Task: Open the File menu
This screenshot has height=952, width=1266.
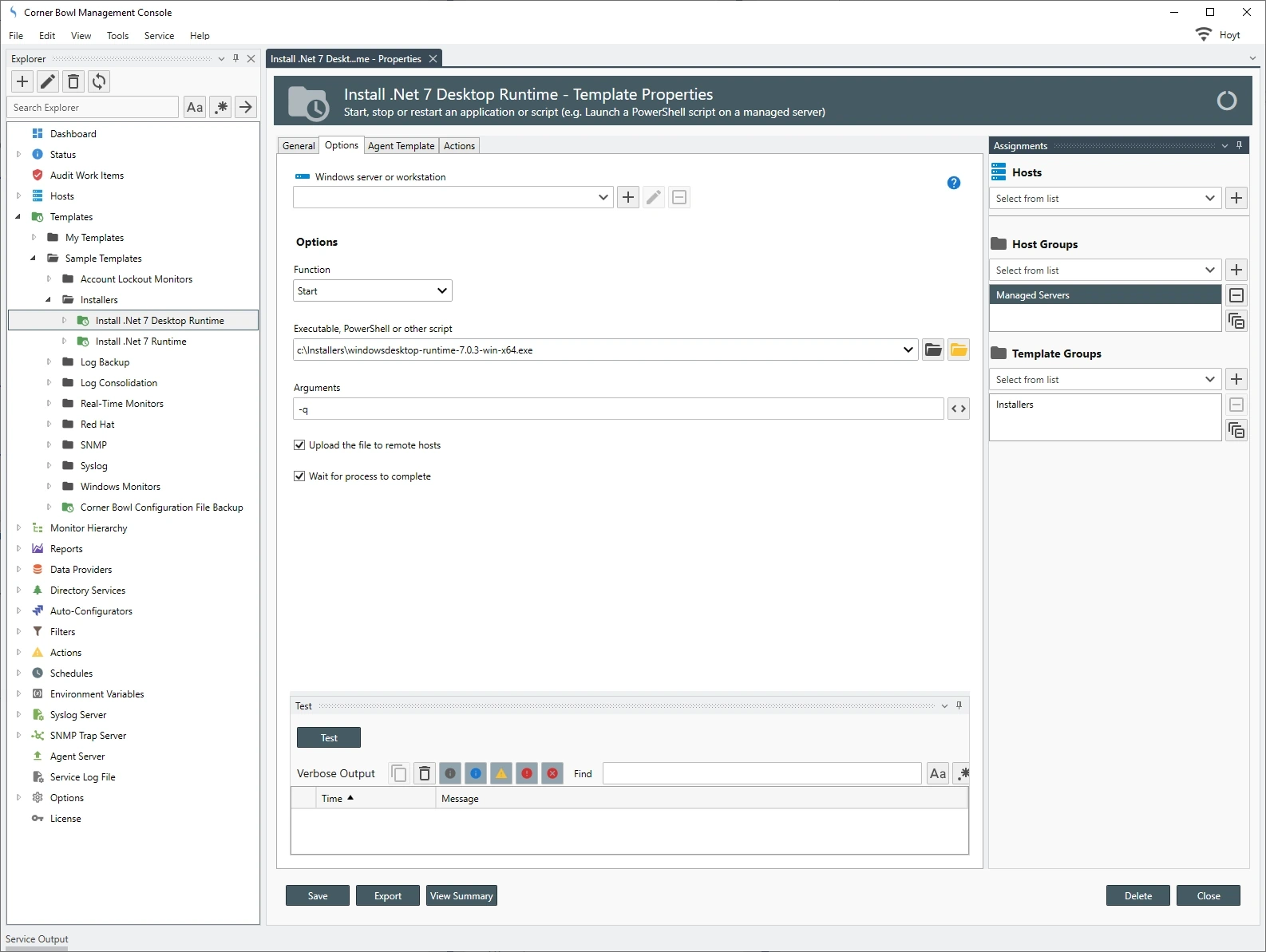Action: [16, 36]
